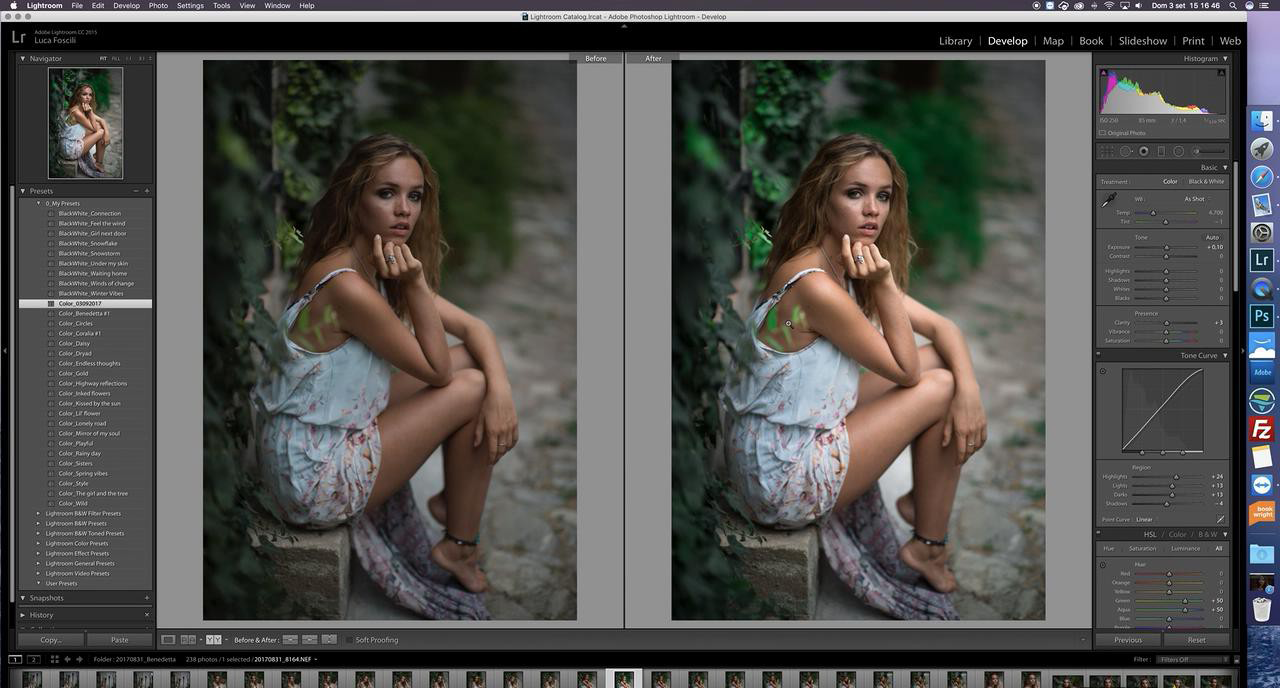Apply the Color_Kissed by the sun preset

(89, 403)
